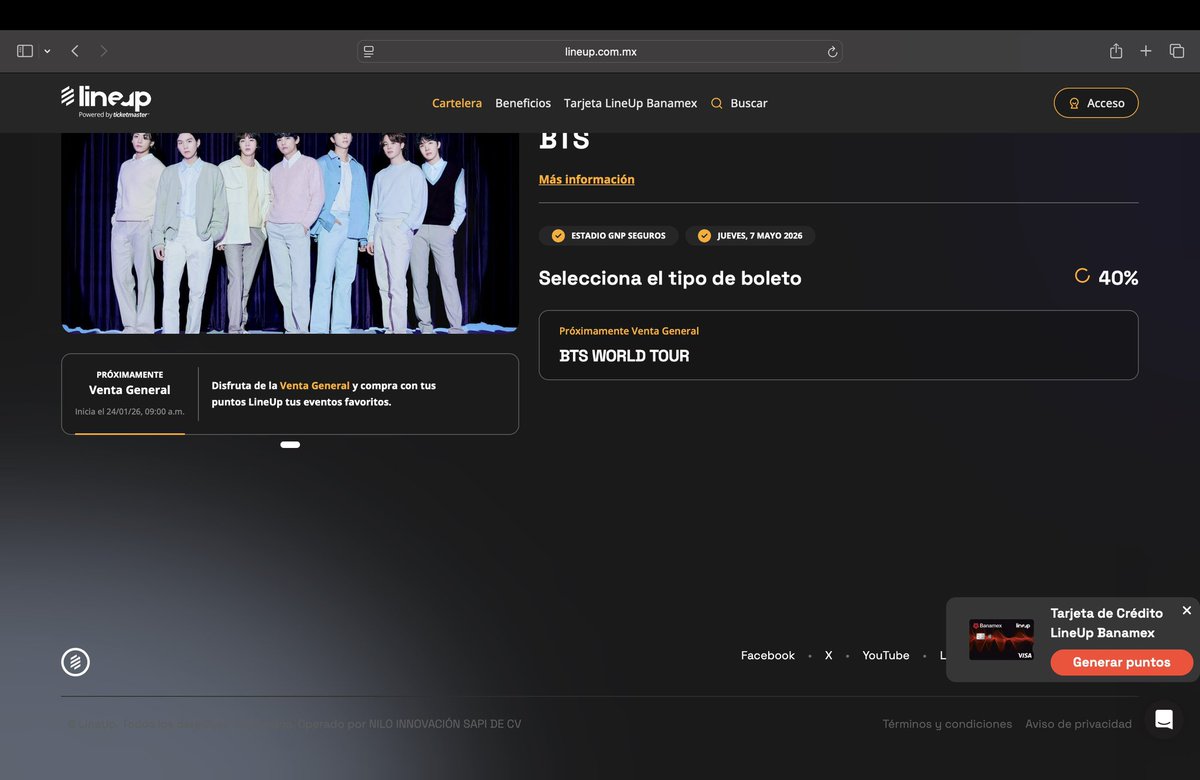This screenshot has width=1200, height=780.
Task: Open the Facebook footer link
Action: pos(768,656)
